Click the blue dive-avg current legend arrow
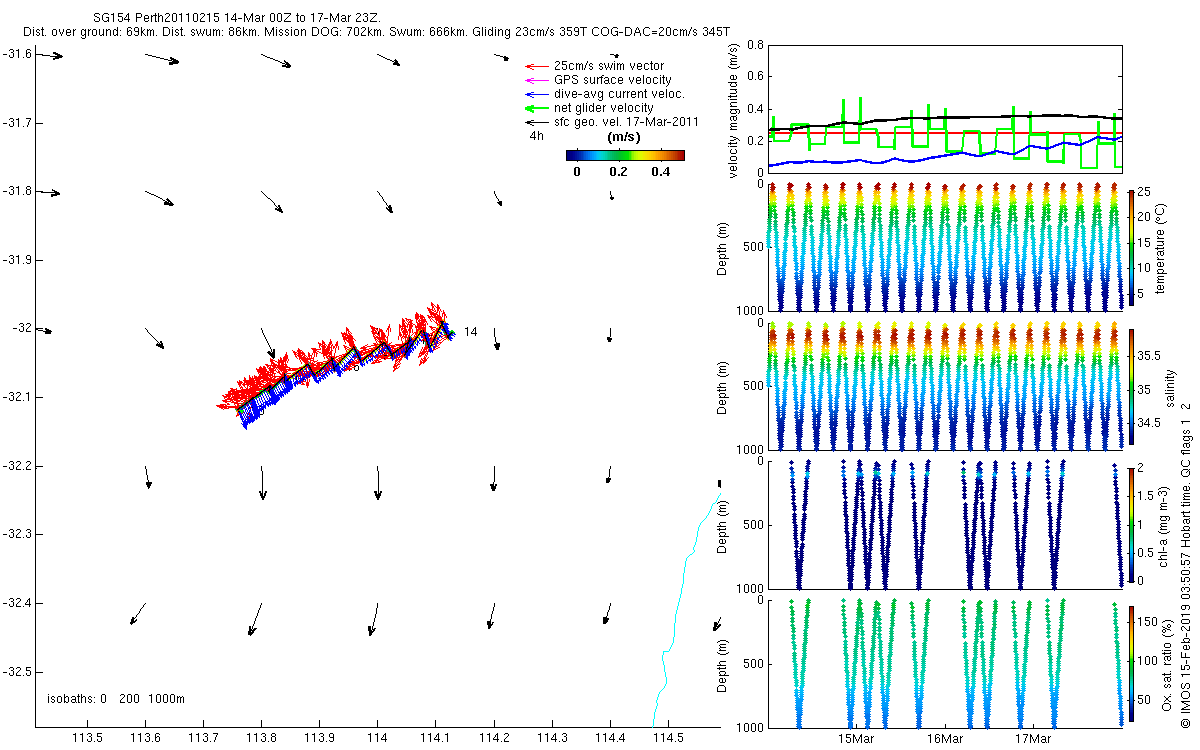The image size is (1200, 750). (x=538, y=94)
